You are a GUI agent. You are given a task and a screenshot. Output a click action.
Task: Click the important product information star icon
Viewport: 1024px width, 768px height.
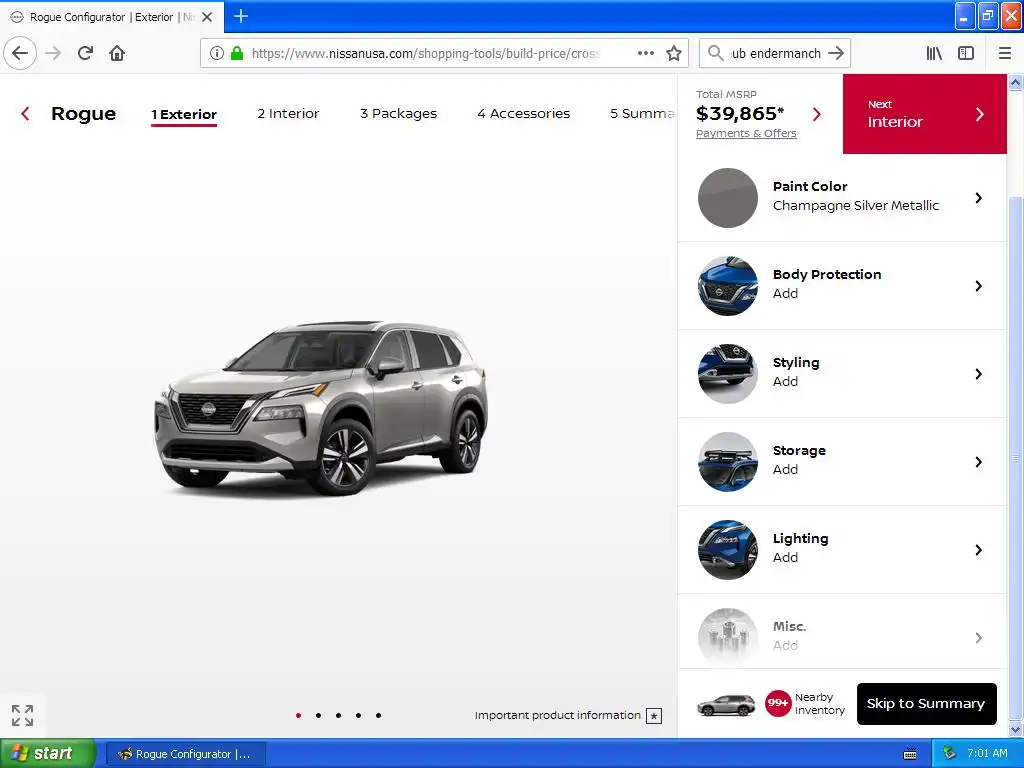pos(654,716)
